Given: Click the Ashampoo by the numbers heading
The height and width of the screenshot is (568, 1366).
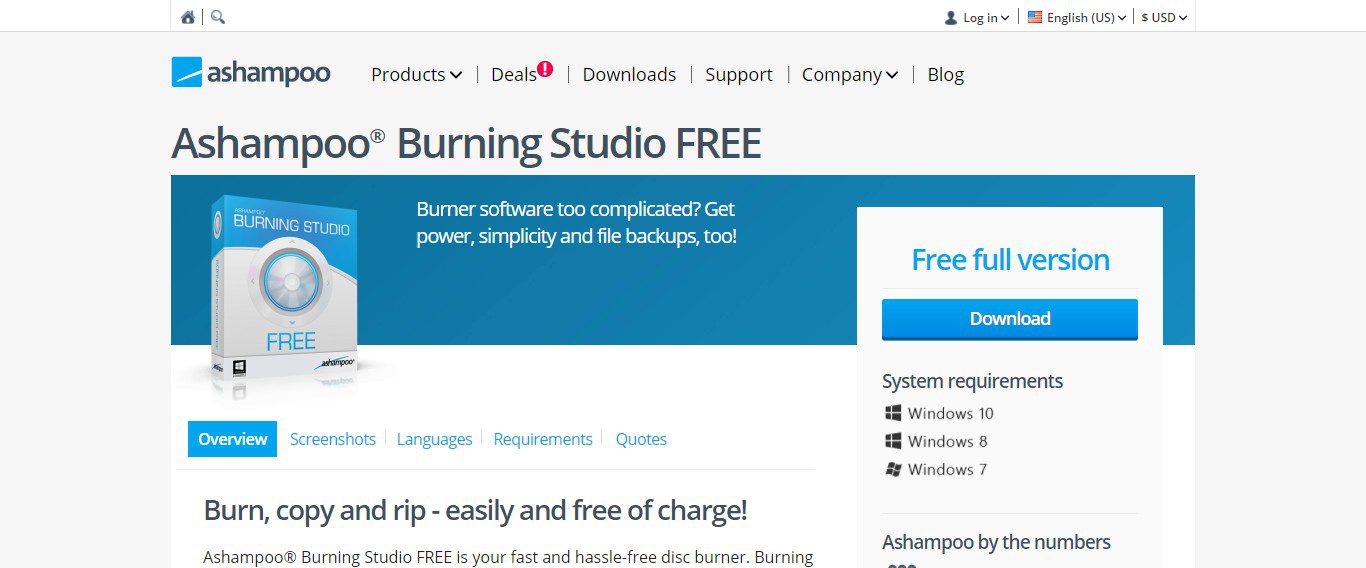Looking at the screenshot, I should [996, 542].
